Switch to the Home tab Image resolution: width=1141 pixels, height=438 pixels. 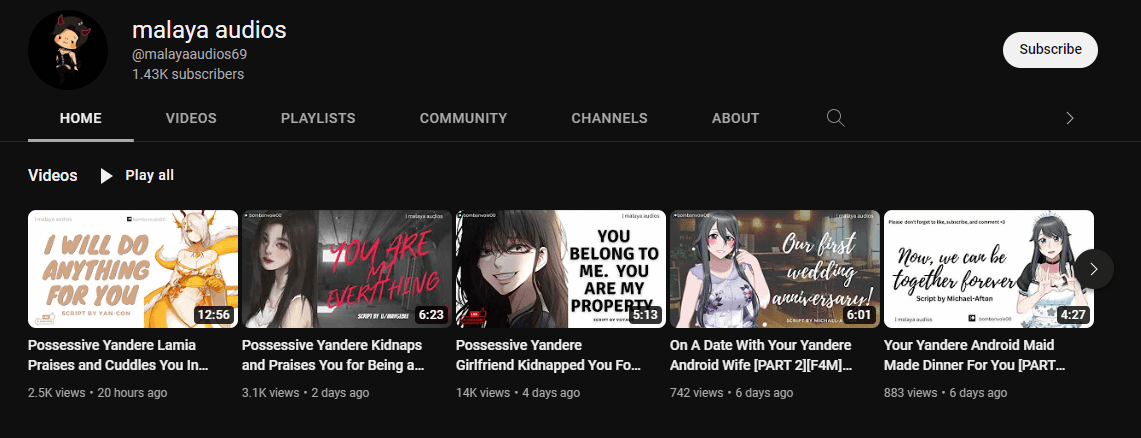(81, 118)
